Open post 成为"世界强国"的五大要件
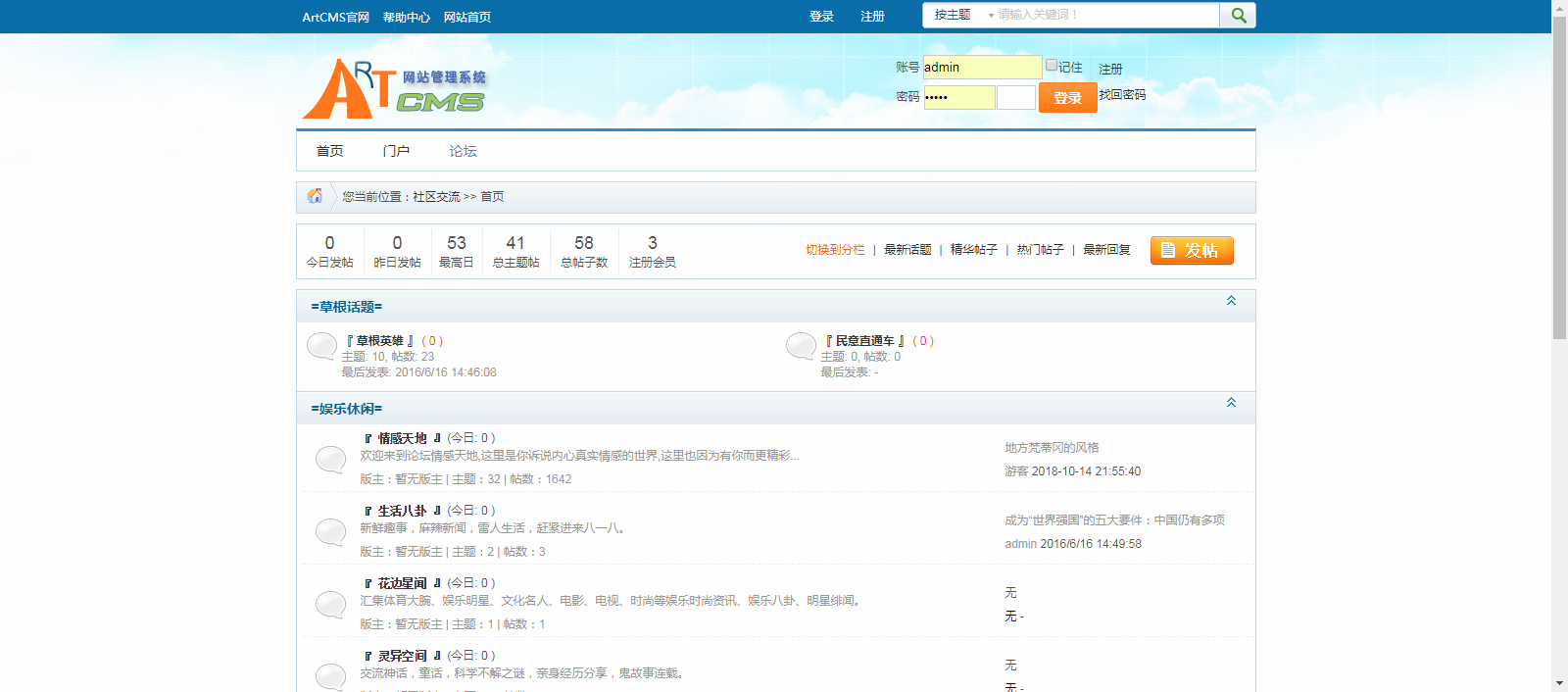Screen dimensions: 1568x692 click(1114, 520)
